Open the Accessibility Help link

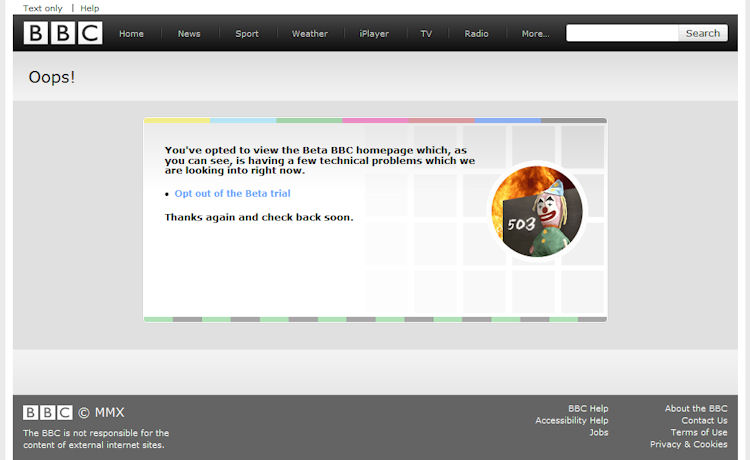click(572, 420)
